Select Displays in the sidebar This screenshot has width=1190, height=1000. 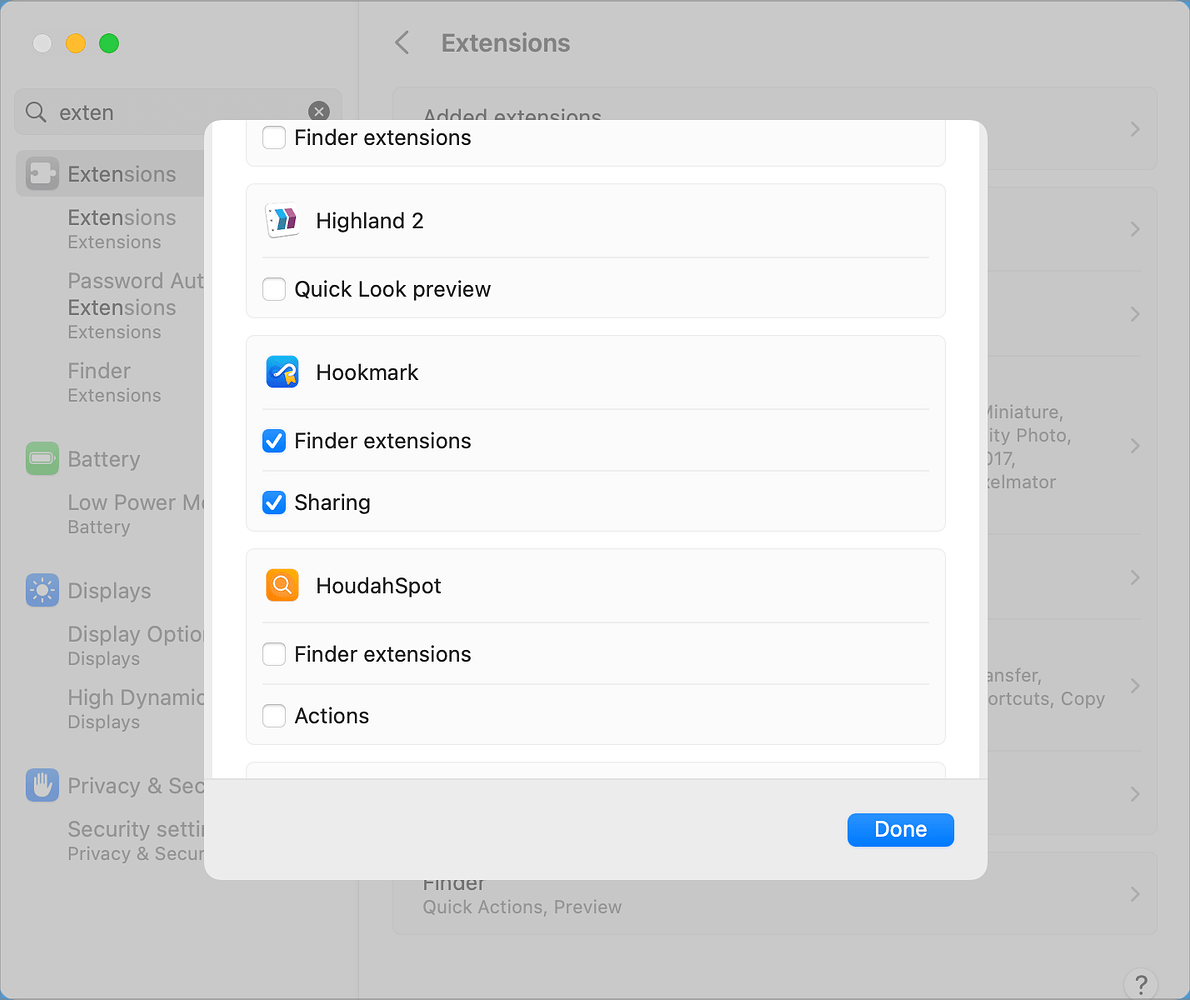[x=109, y=590]
